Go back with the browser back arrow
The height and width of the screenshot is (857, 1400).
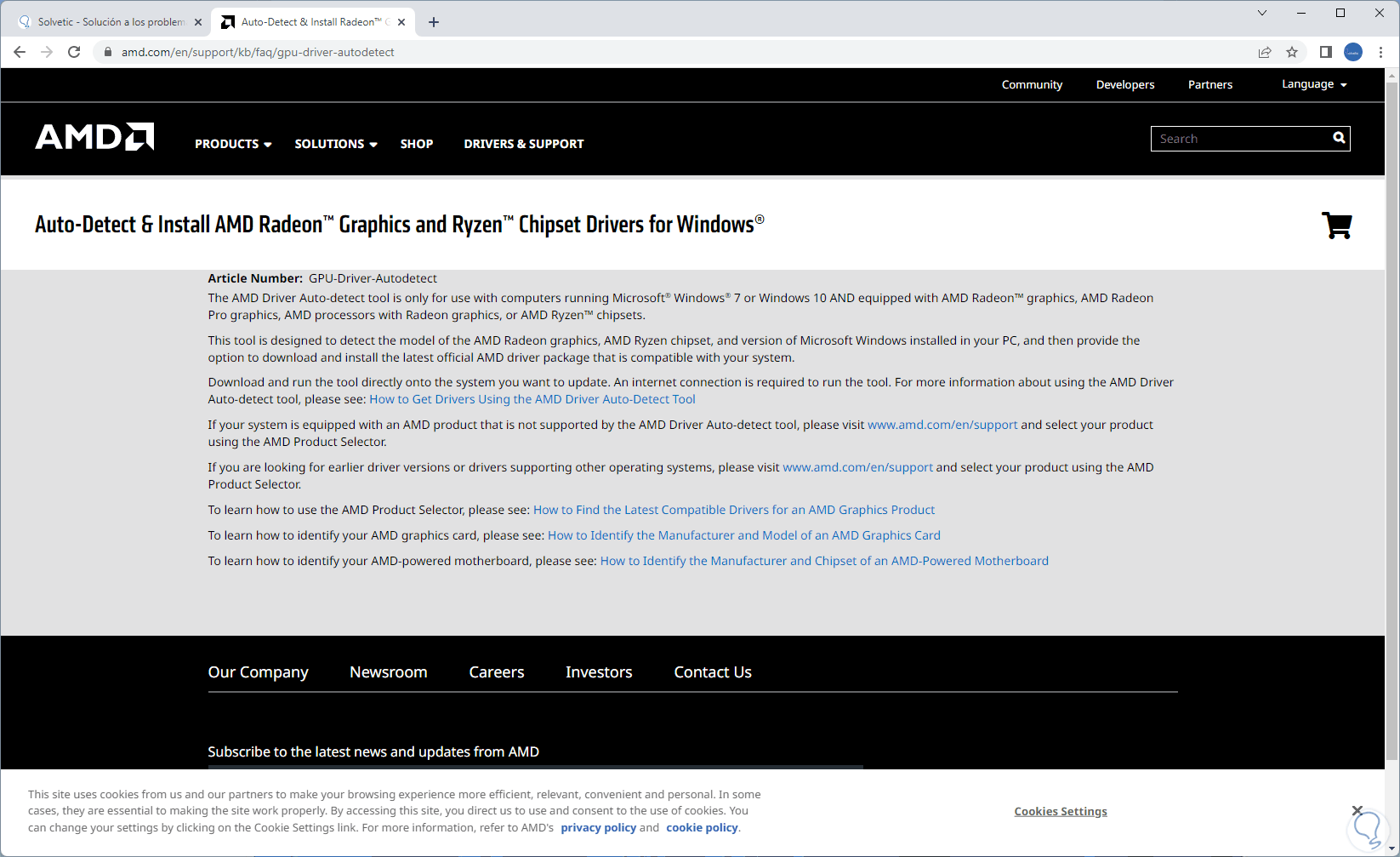pos(20,52)
